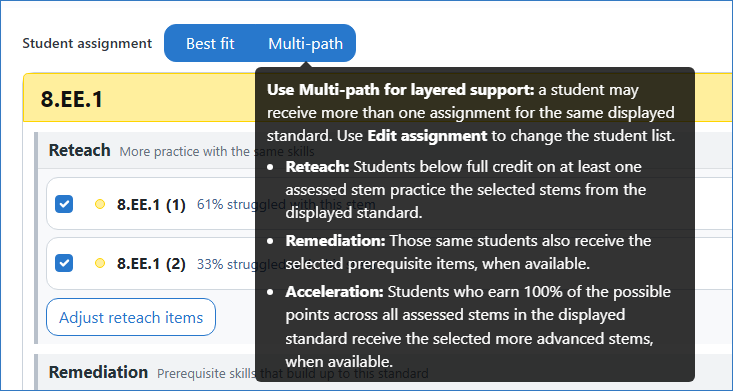Click the bold Edit assignment text in the tooltip
The height and width of the screenshot is (391, 733).
427,136
